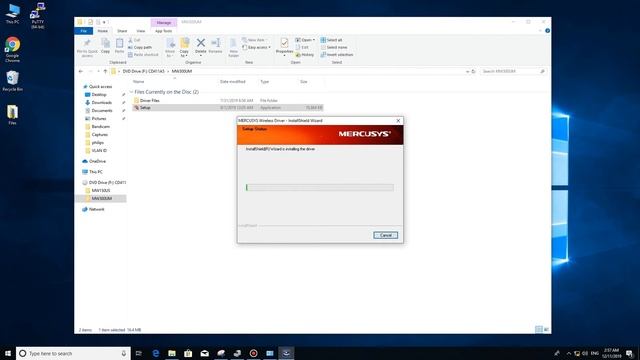Open This PC in navigation pane
The height and width of the screenshot is (360, 640).
(96, 172)
